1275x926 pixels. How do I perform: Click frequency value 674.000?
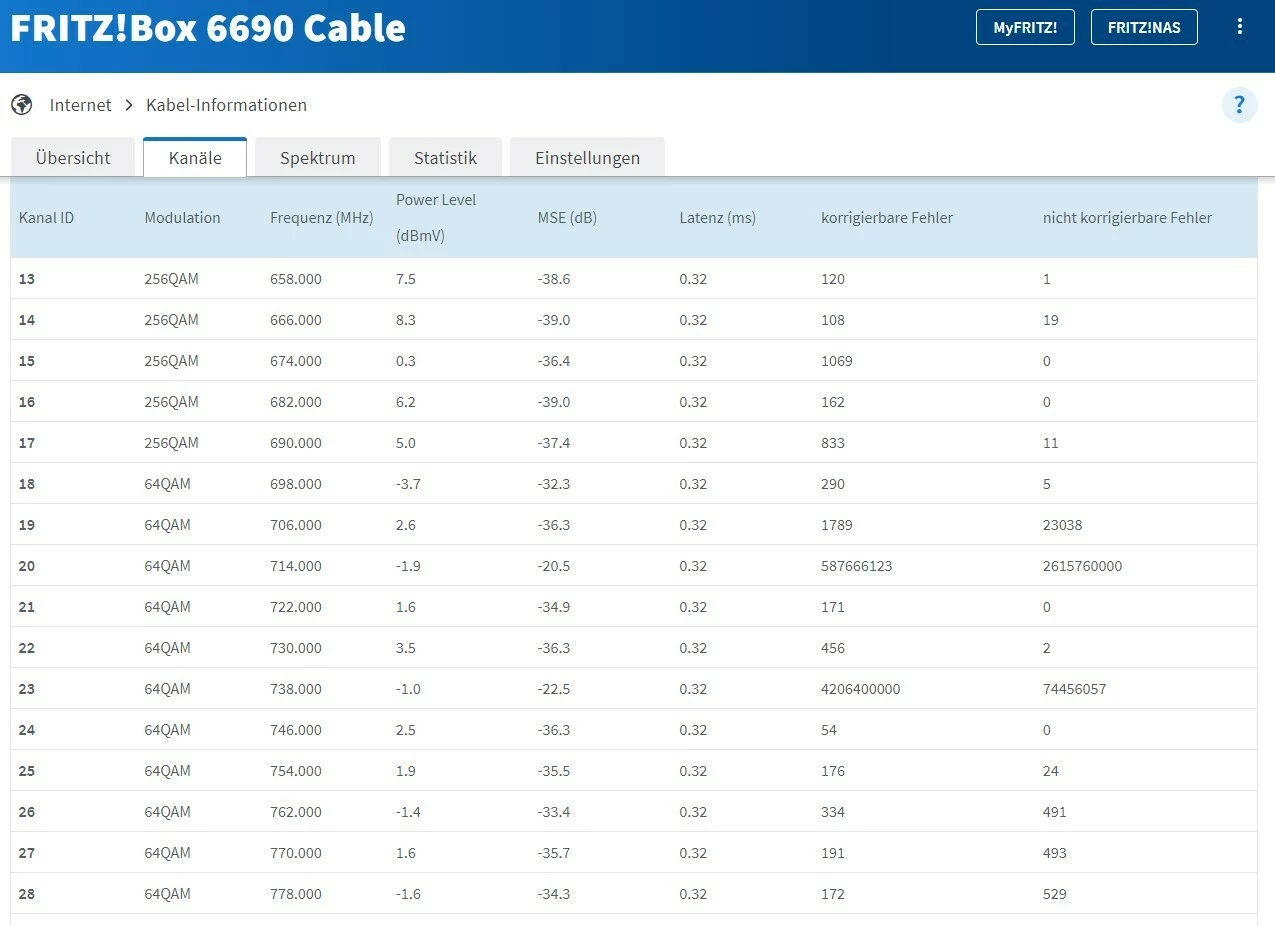(296, 361)
